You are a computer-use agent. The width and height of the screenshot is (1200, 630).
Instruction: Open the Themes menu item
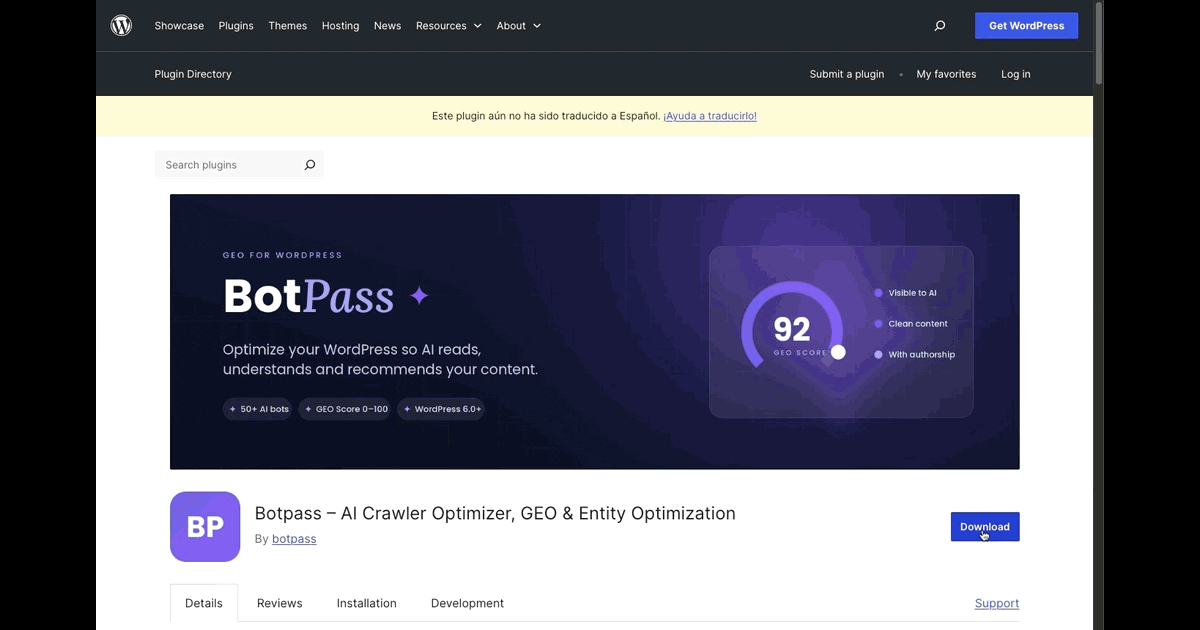coord(288,26)
